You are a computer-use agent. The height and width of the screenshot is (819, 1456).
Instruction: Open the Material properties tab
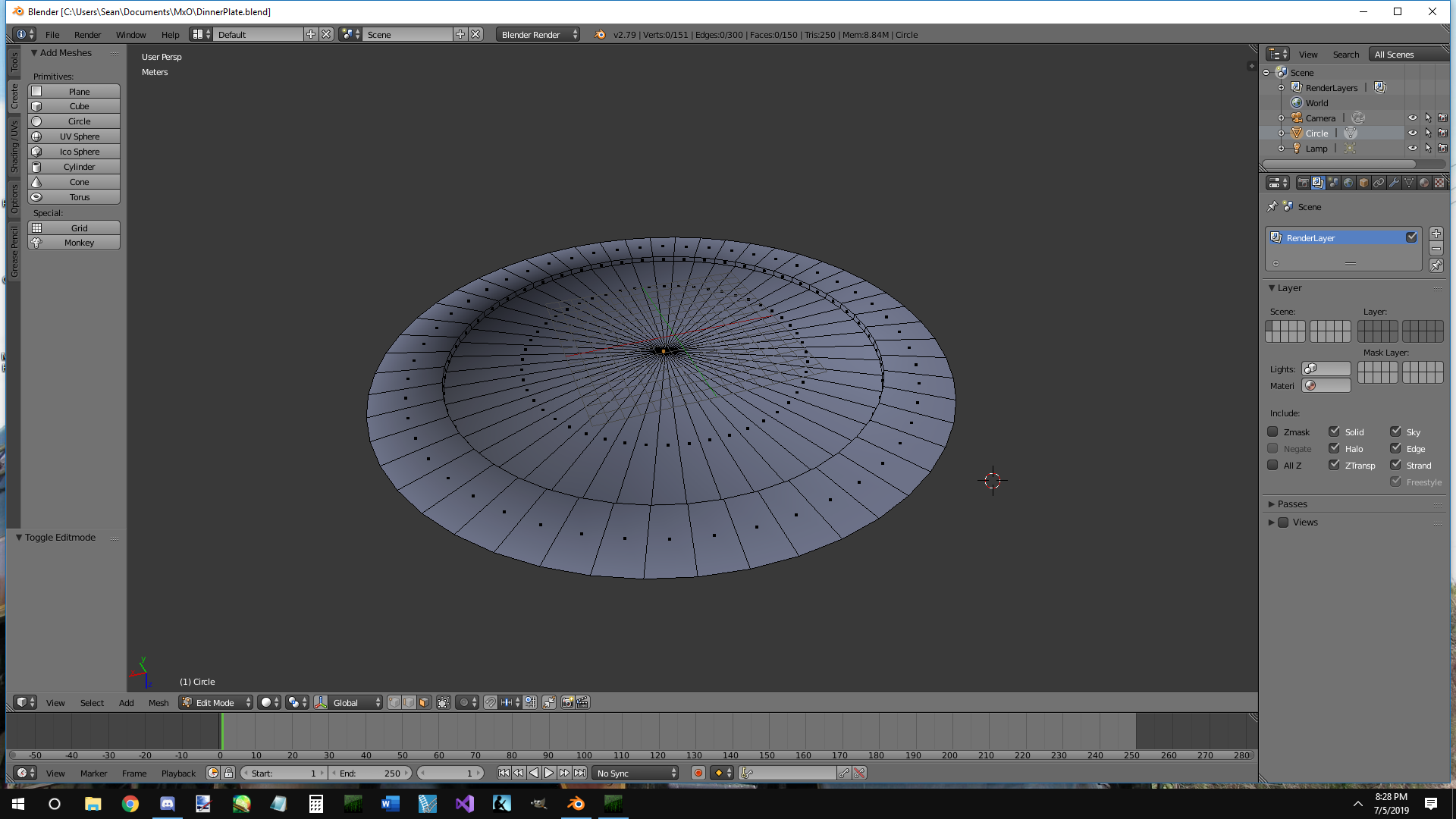1424,183
